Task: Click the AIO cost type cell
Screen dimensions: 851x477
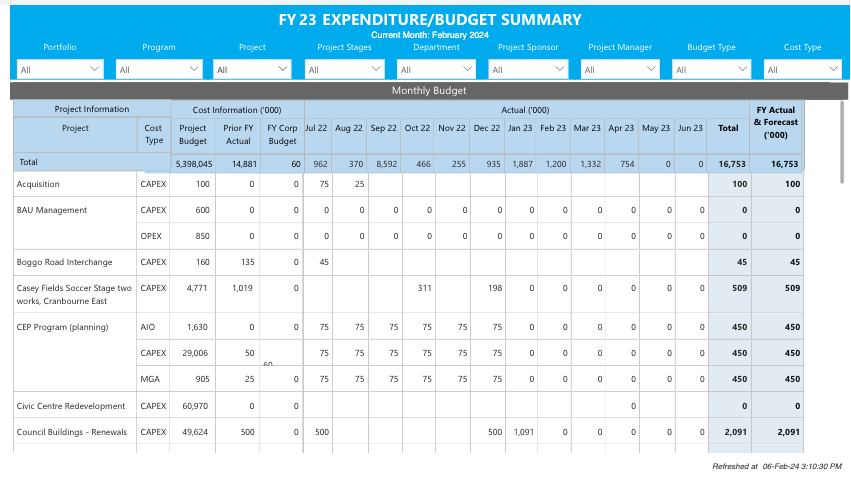Action: pos(147,327)
